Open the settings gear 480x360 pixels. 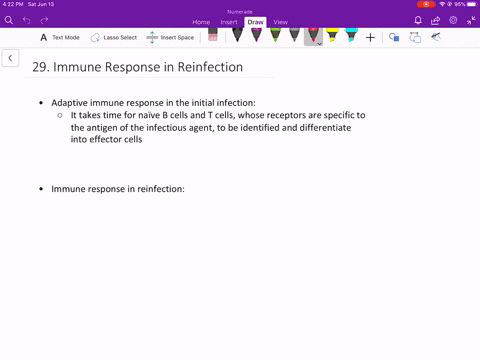453,20
